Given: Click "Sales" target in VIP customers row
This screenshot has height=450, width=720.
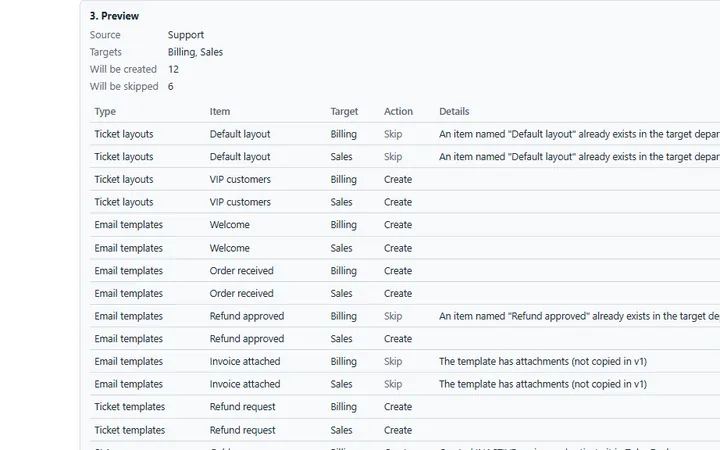Looking at the screenshot, I should [x=341, y=202].
